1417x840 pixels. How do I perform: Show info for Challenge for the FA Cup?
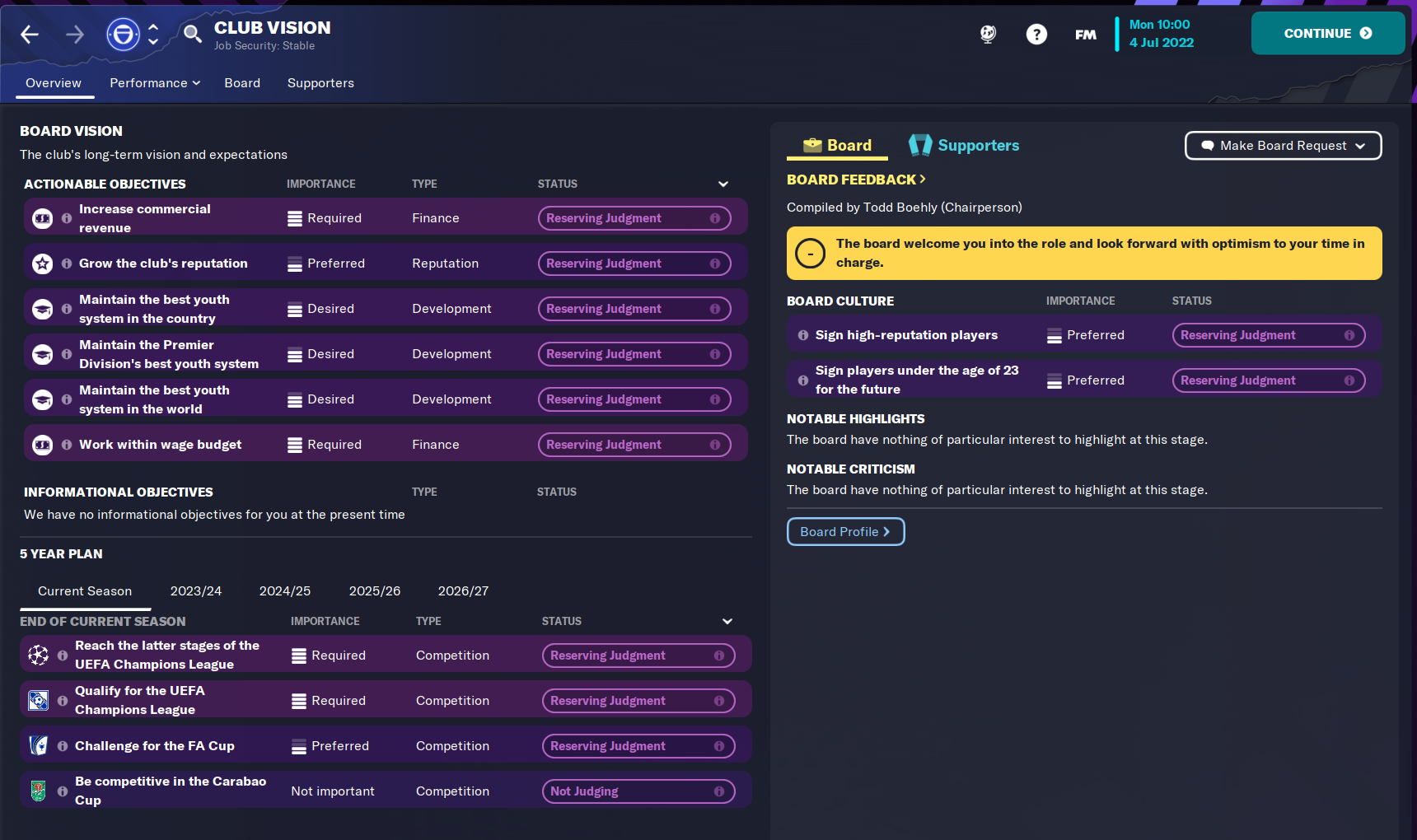[x=63, y=746]
